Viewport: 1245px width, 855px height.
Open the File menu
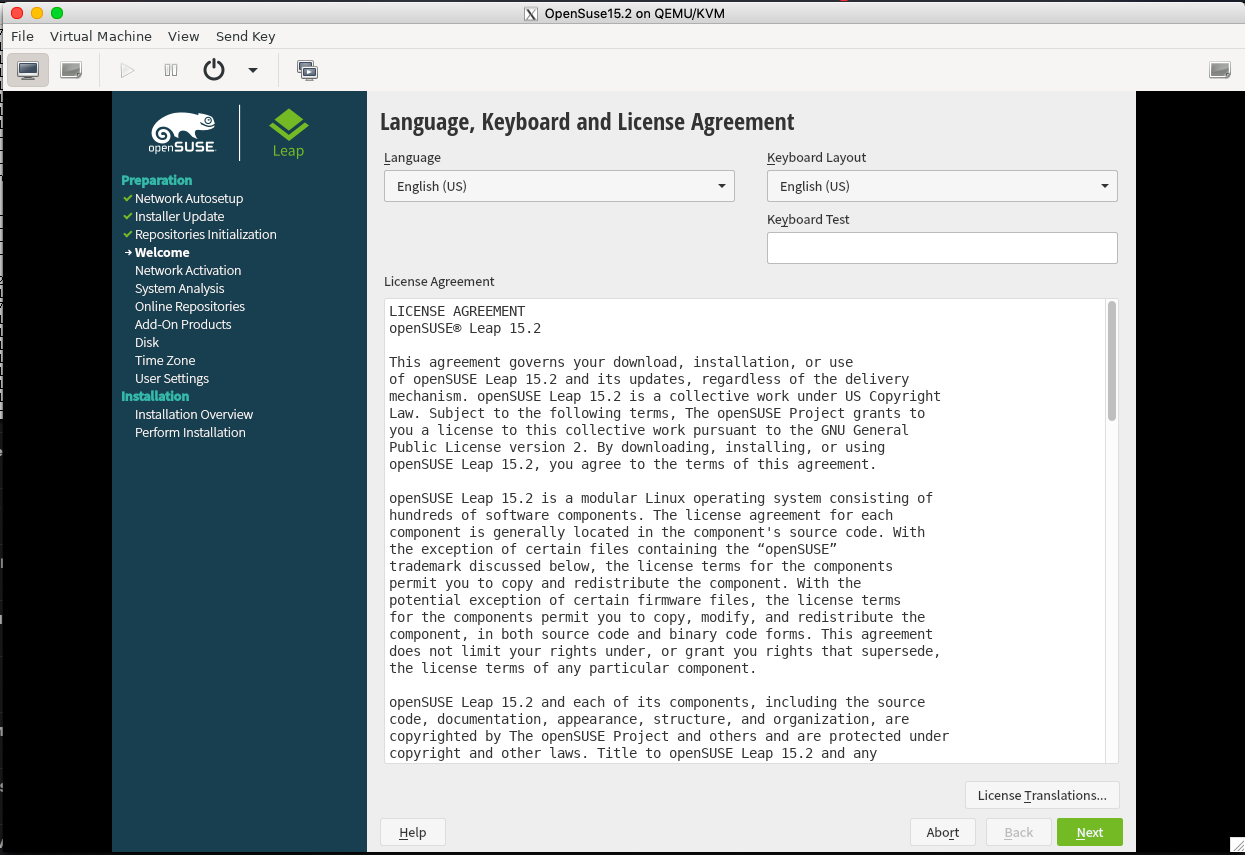[22, 36]
